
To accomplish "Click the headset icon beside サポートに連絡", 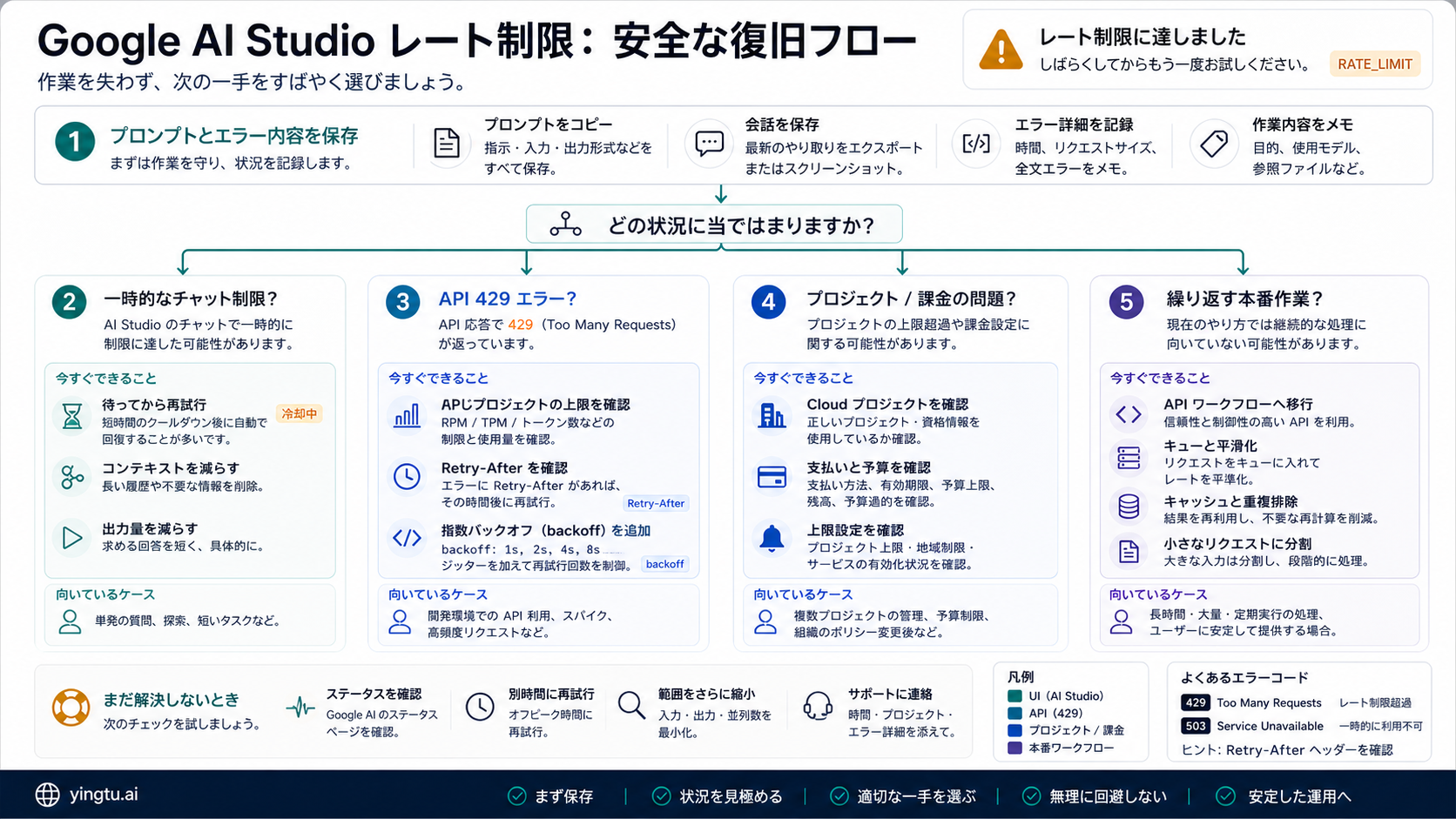I will (818, 706).
